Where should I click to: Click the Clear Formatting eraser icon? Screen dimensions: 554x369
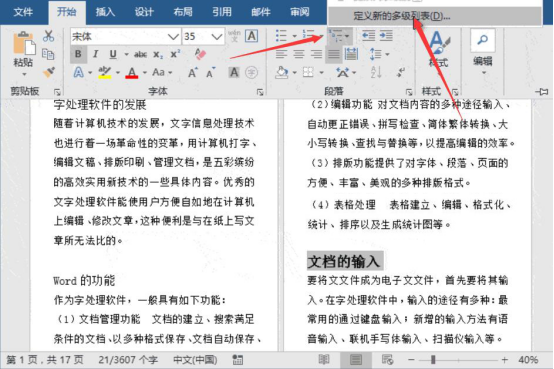[x=200, y=54]
